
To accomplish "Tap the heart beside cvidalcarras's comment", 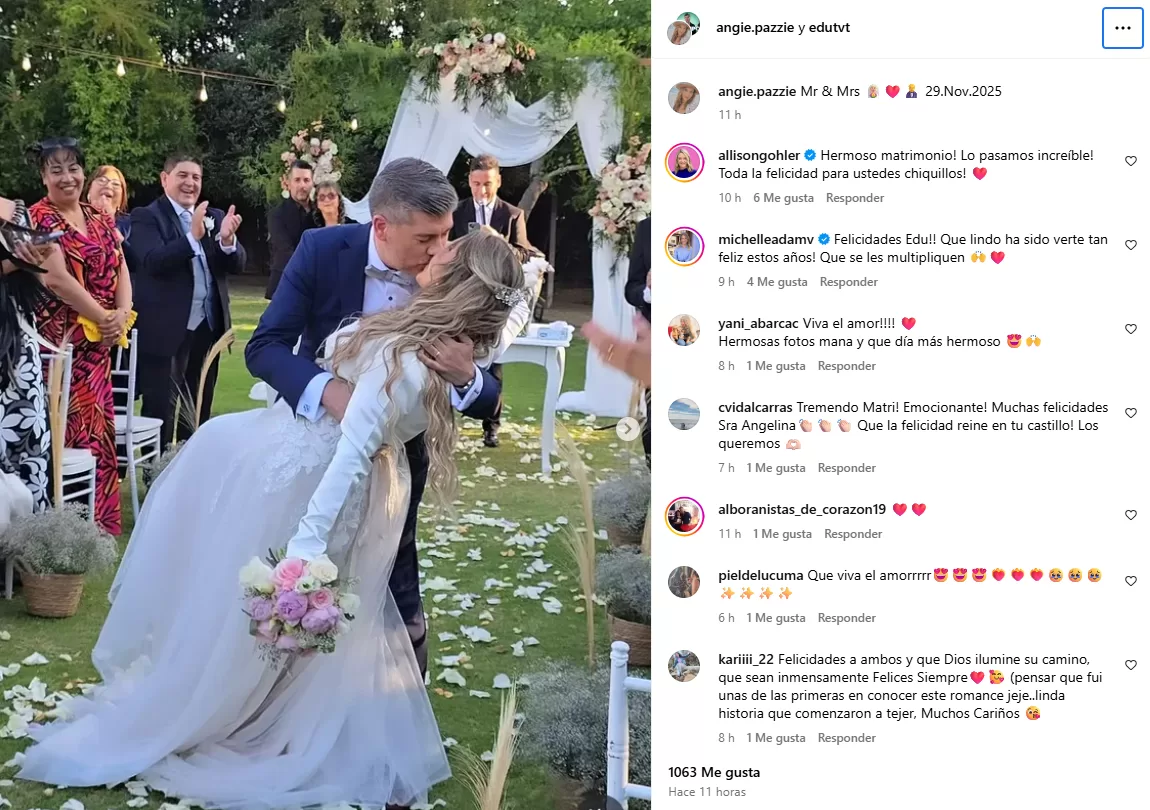I will [x=1130, y=413].
